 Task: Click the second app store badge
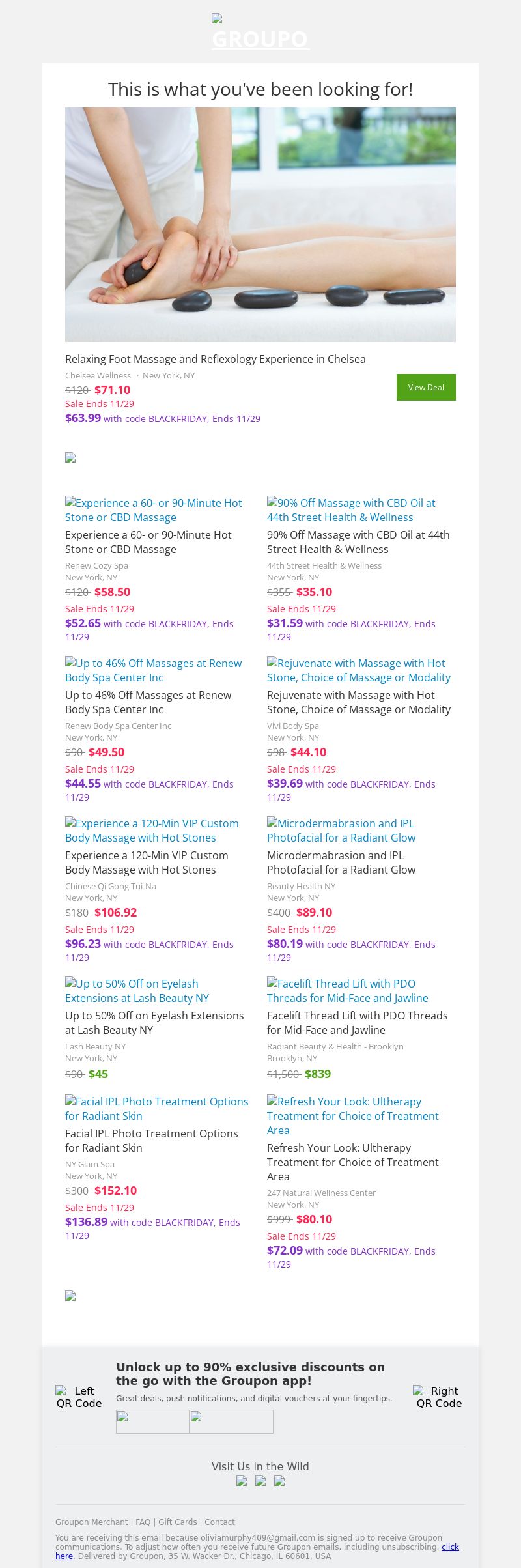click(x=231, y=1421)
